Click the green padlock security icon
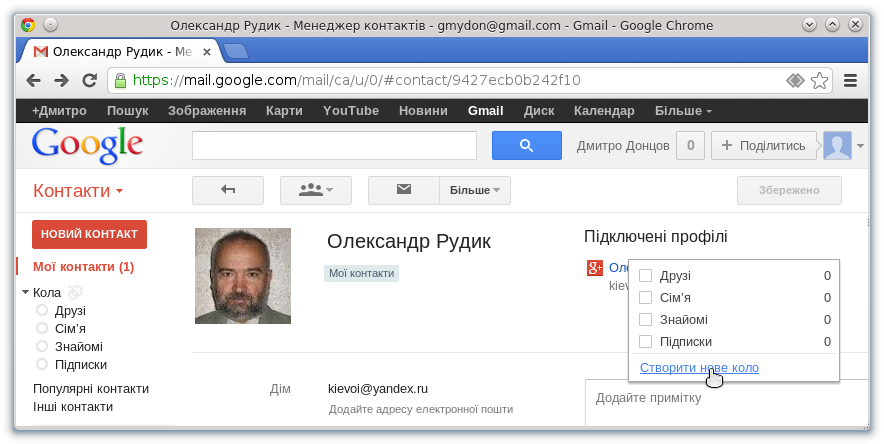The height and width of the screenshot is (444, 884). click(x=120, y=81)
